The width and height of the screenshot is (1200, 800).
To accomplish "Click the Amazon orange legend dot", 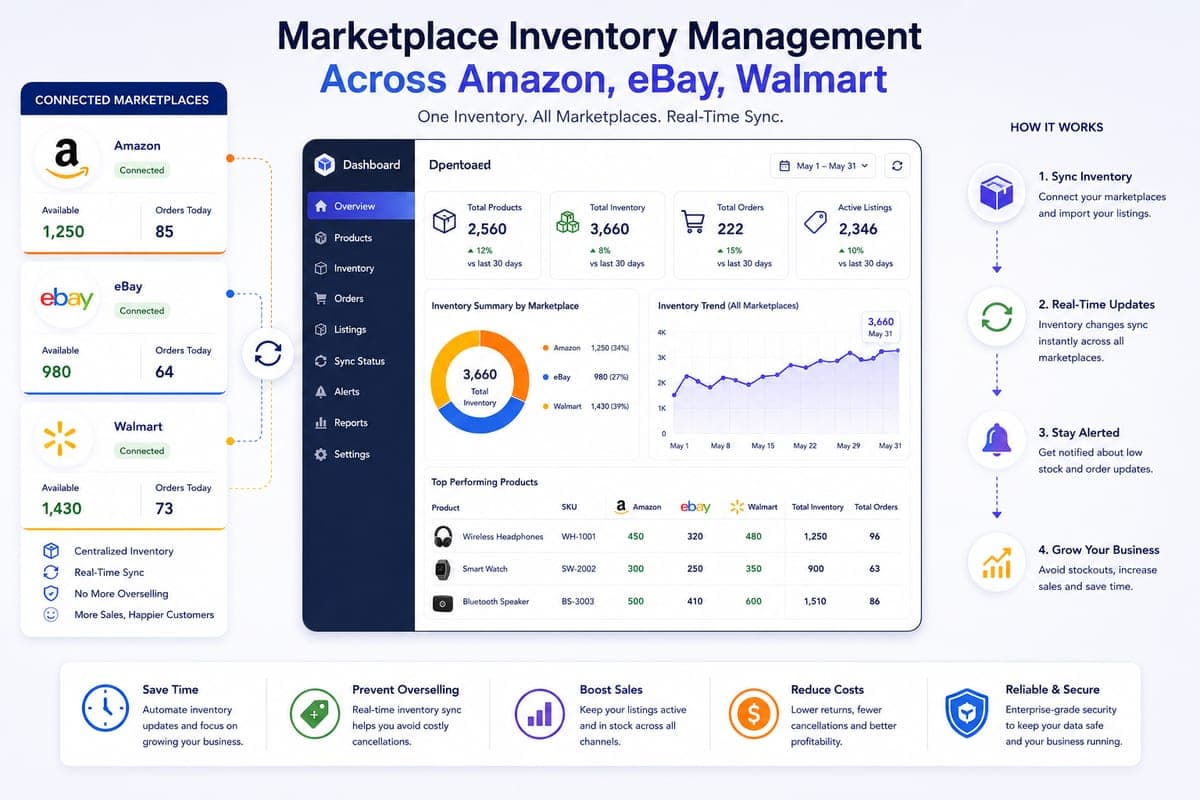I will click(x=545, y=348).
